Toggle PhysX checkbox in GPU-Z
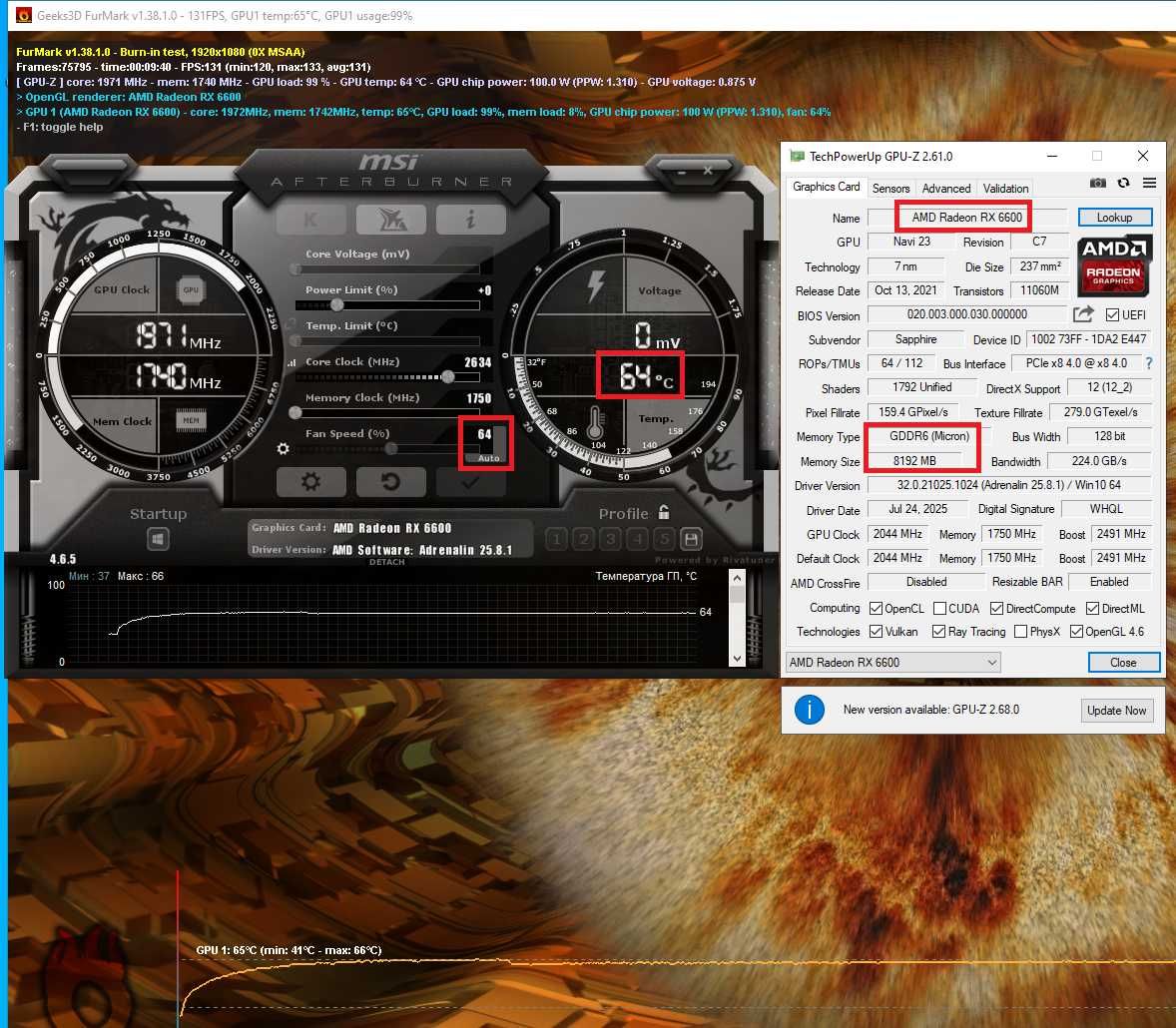This screenshot has height=1028, width=1176. point(1020,632)
